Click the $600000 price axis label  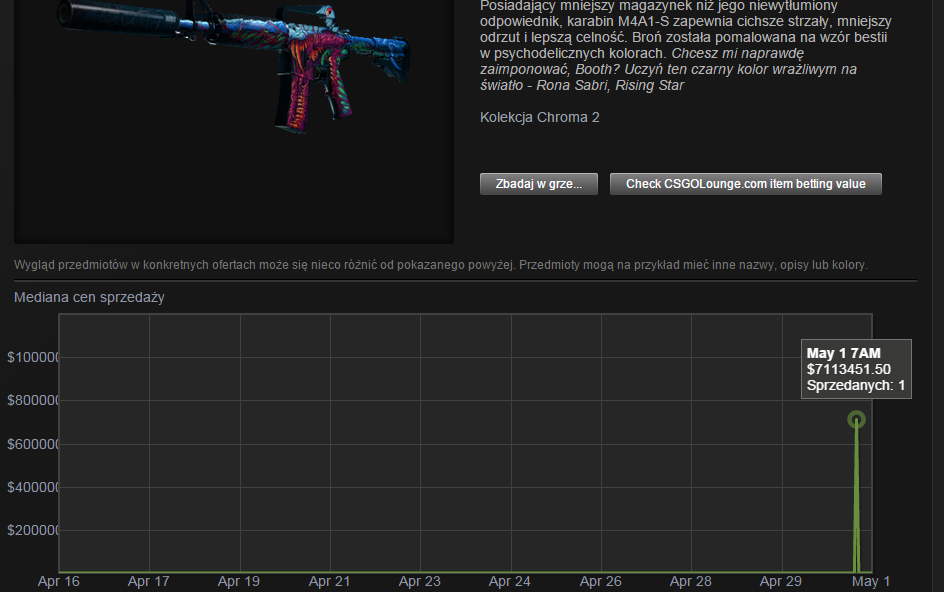tap(33, 444)
